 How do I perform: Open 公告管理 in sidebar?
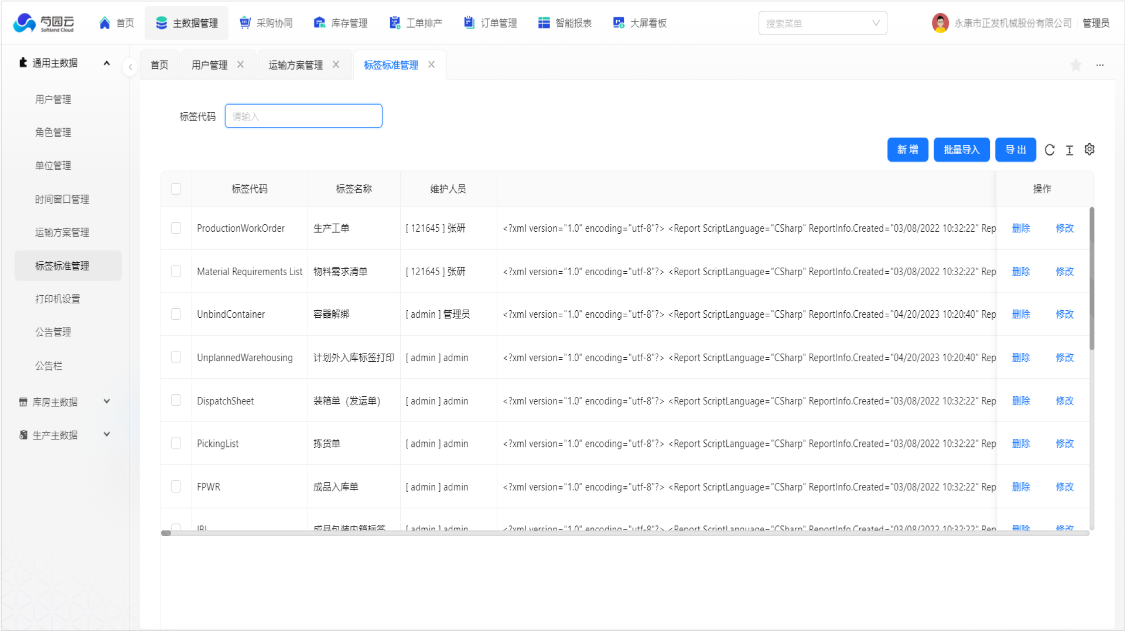pyautogui.click(x=53, y=332)
